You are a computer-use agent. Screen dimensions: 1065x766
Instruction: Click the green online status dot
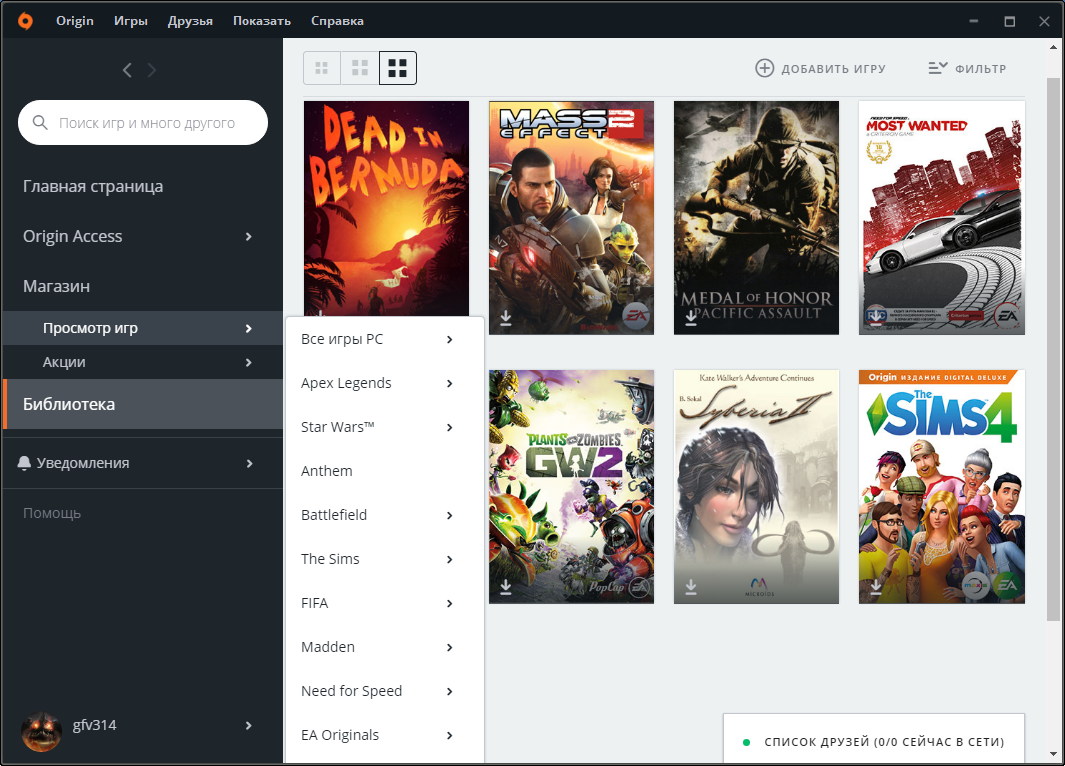[746, 742]
